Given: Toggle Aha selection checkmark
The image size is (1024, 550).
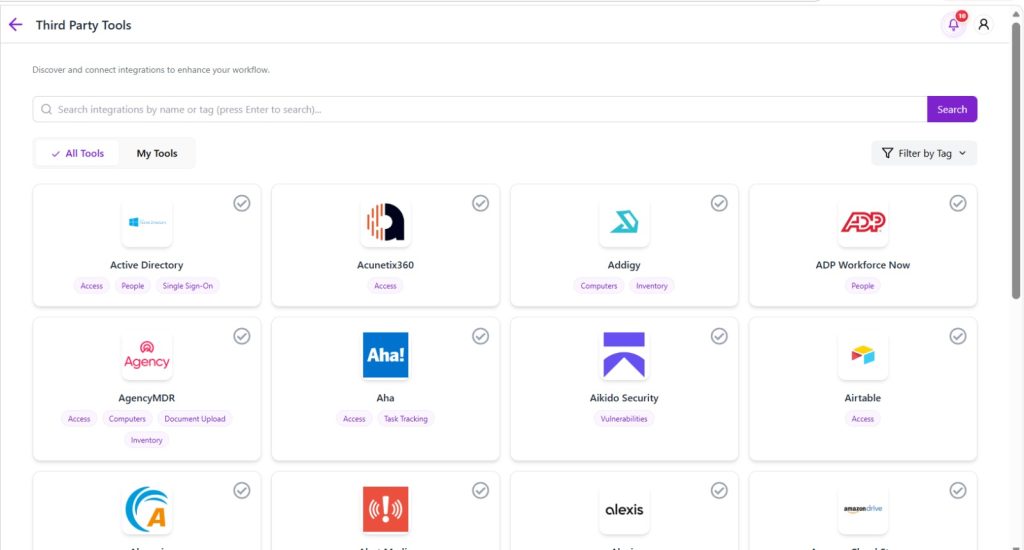Looking at the screenshot, I should click(x=481, y=336).
